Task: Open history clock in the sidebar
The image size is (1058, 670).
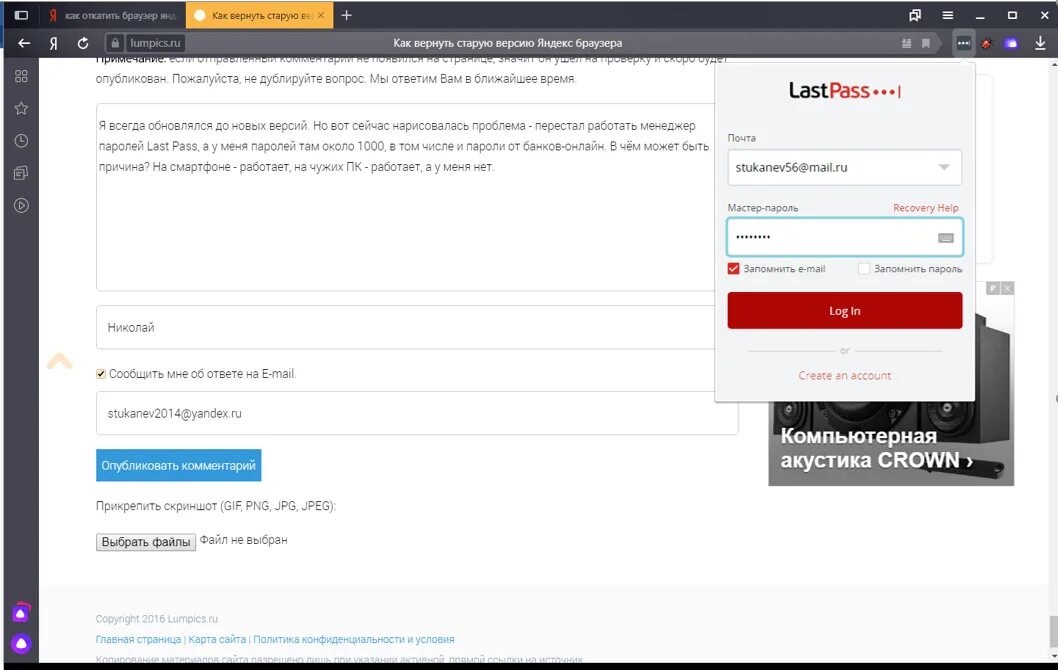Action: pyautogui.click(x=21, y=141)
